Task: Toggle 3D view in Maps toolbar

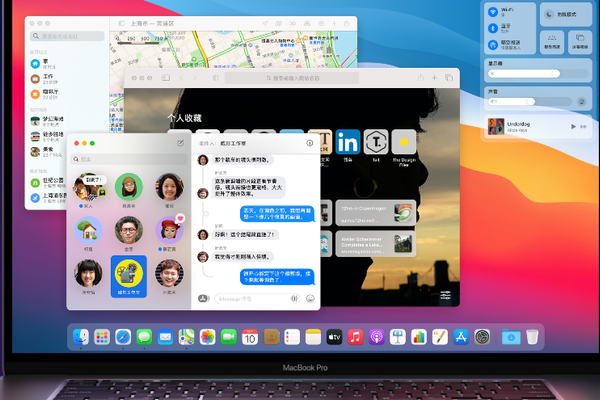Action: 293,23
